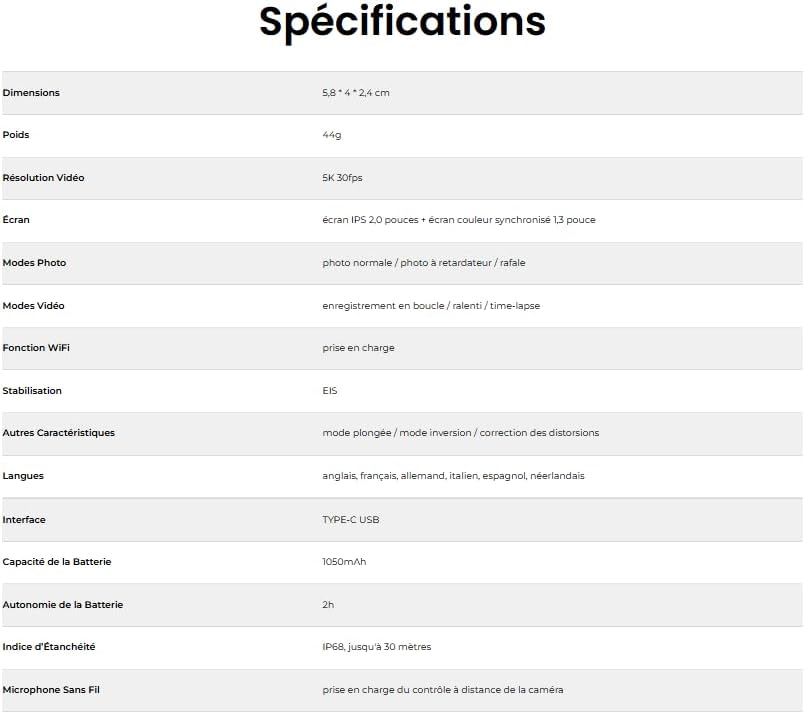Viewport: 805px width, 714px height.
Task: Select the Autonomie de la Batterie label
Action: [x=63, y=605]
